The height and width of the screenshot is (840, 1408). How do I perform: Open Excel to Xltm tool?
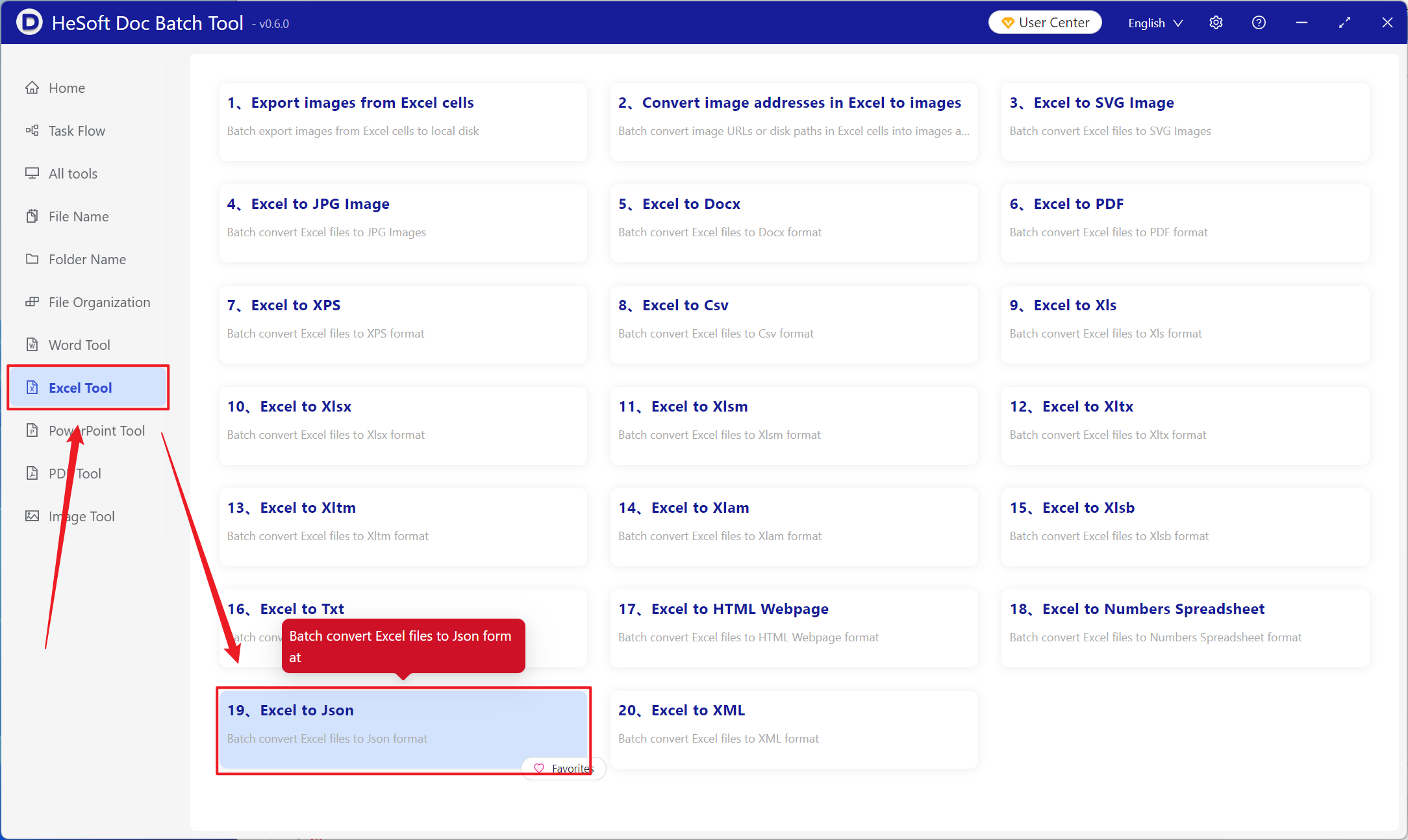coord(403,527)
